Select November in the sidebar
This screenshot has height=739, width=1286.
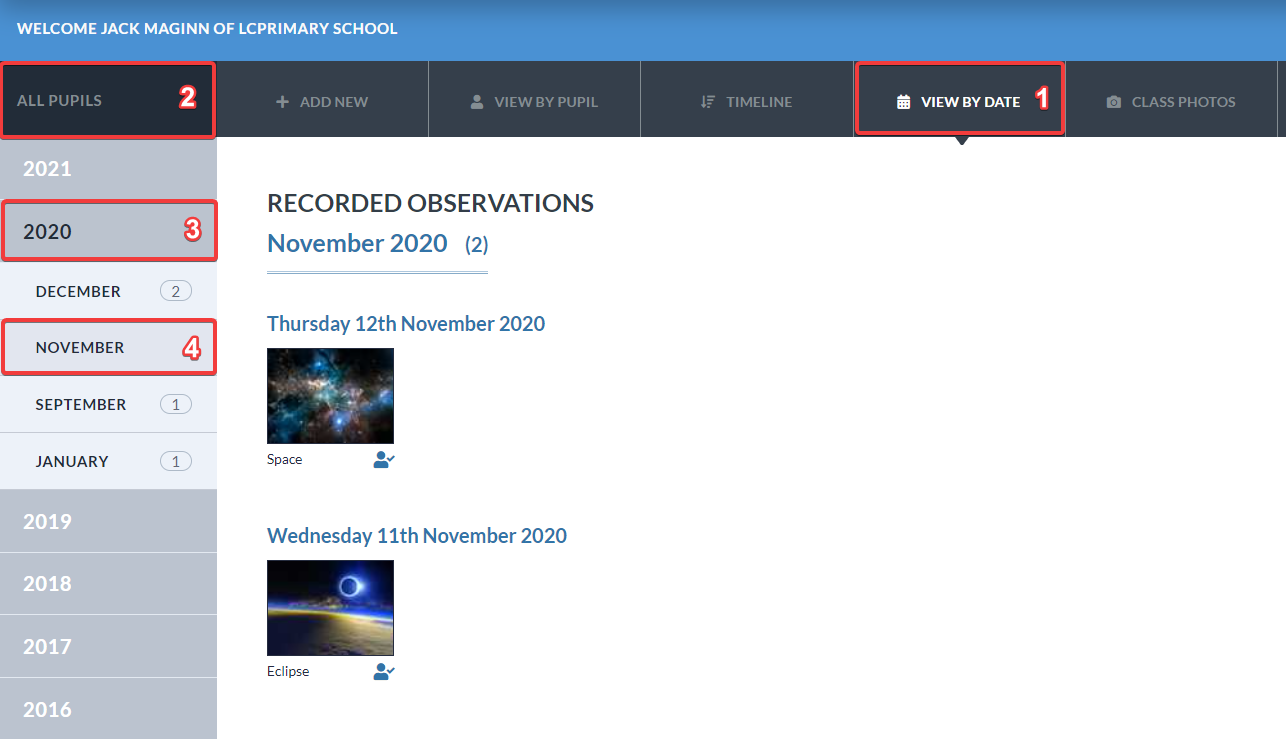click(x=108, y=347)
